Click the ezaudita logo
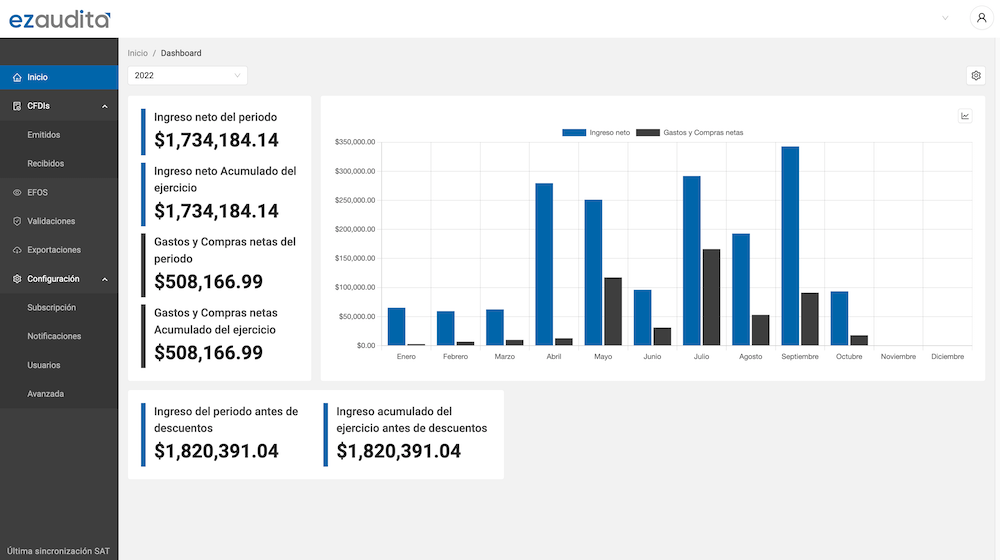Screen dimensions: 1000x560 coord(60,19)
